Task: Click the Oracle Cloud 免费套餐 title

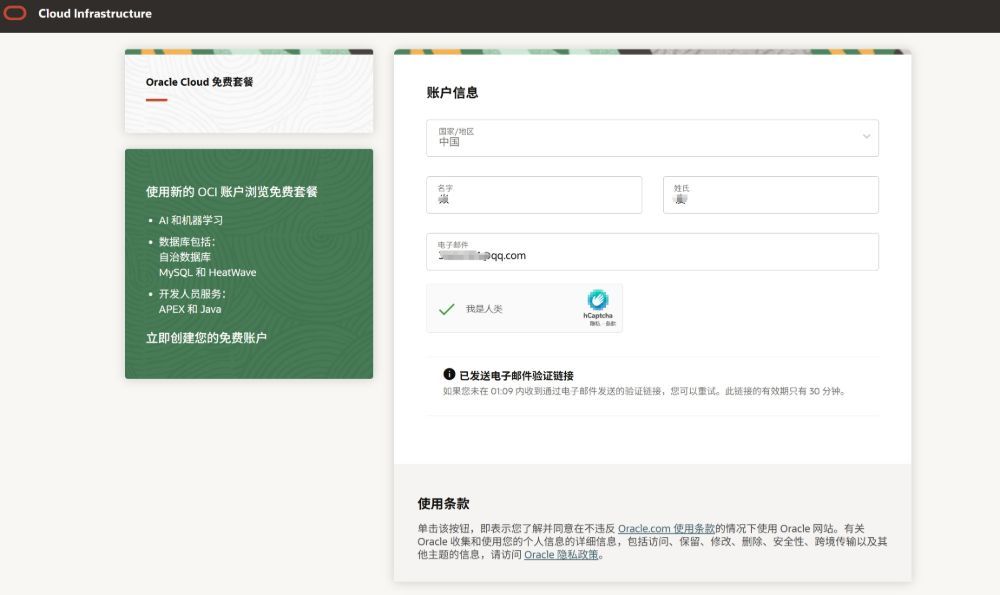Action: [x=199, y=82]
